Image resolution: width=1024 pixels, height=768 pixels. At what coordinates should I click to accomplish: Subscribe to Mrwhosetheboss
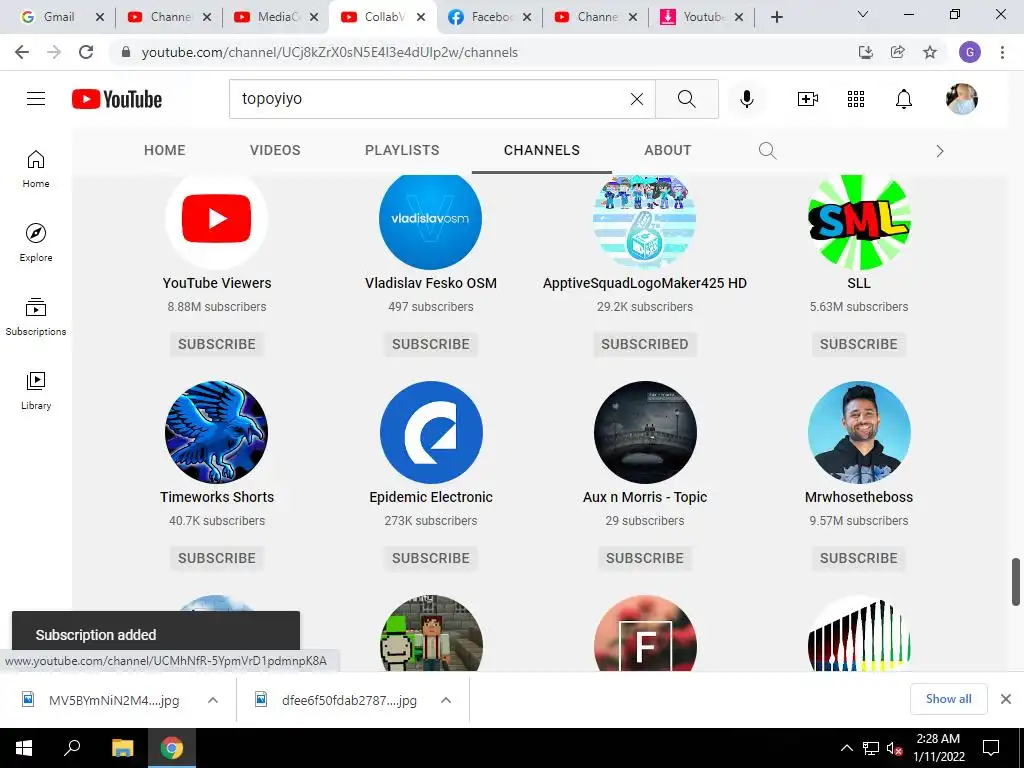tap(859, 558)
